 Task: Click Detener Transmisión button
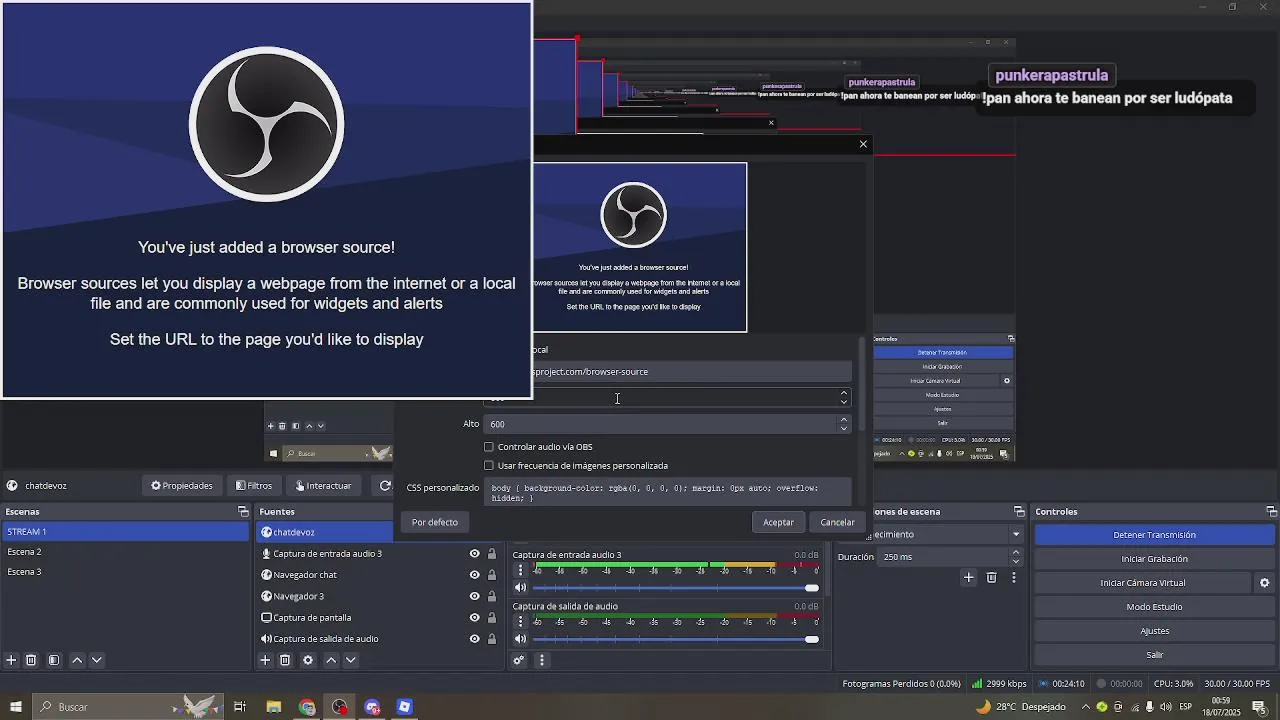point(1154,535)
